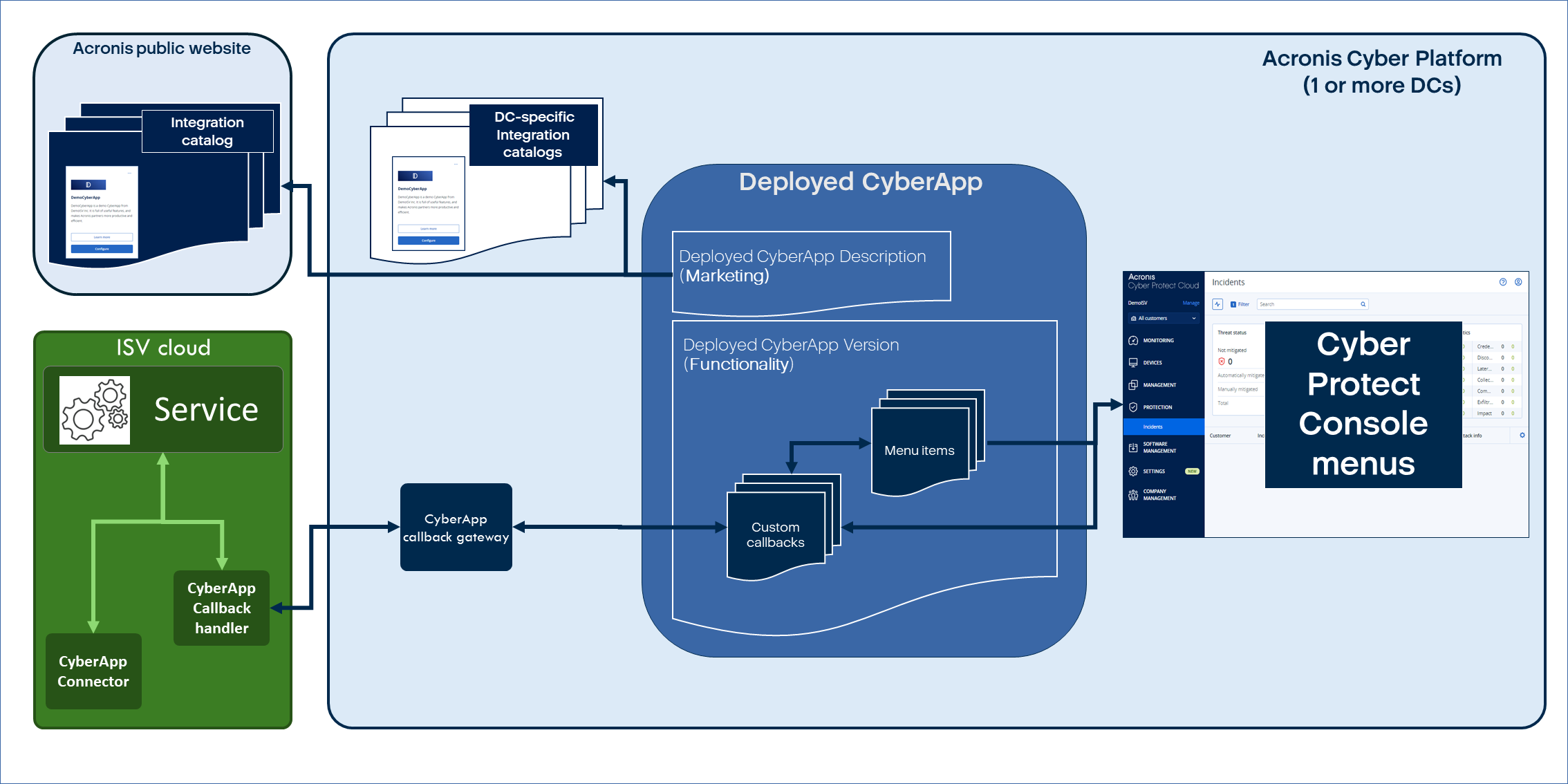Click the NEW badge beside Settings
1568x784 pixels.
coord(1192,472)
